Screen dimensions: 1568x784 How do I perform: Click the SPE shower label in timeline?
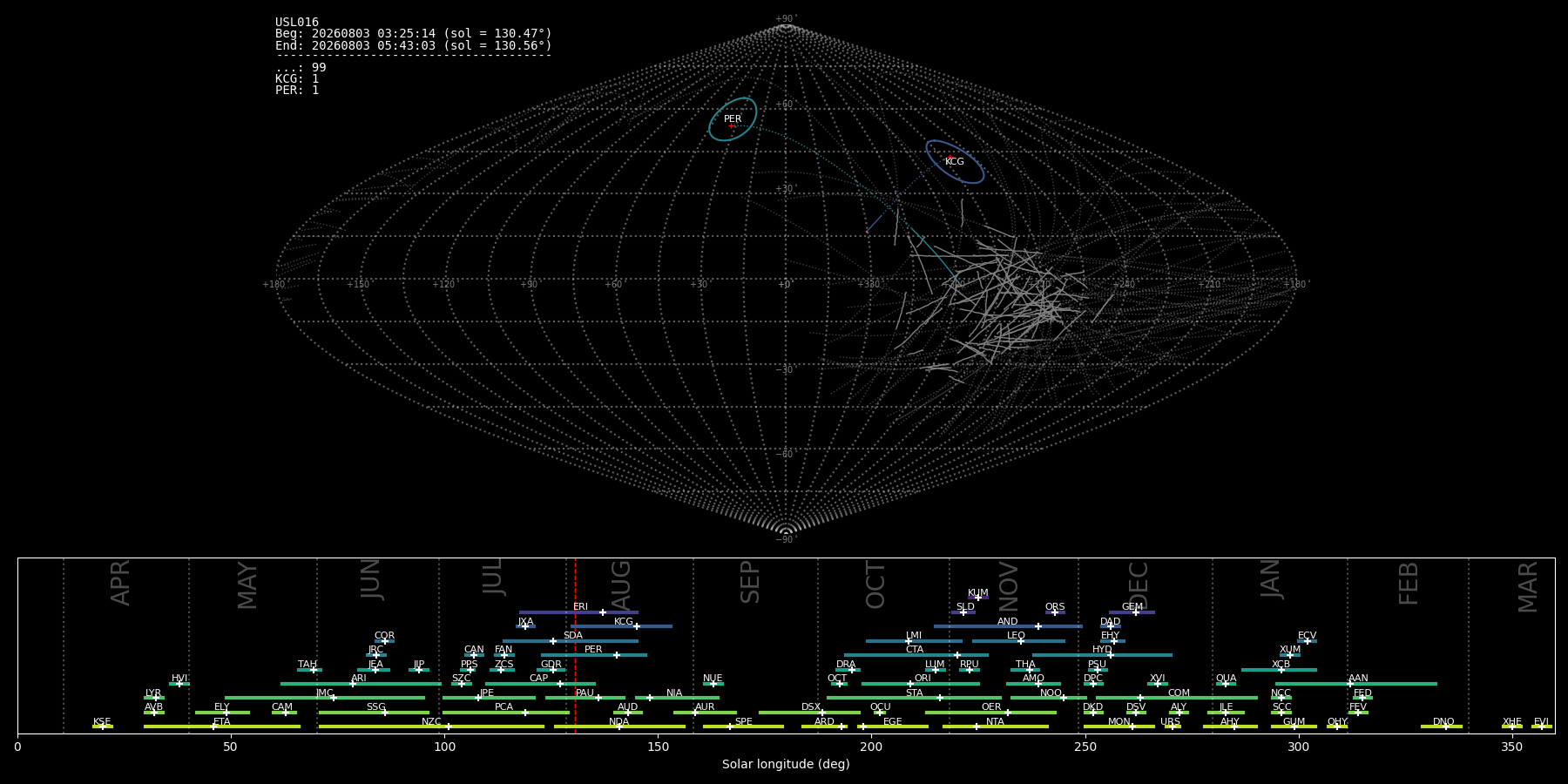pyautogui.click(x=743, y=722)
